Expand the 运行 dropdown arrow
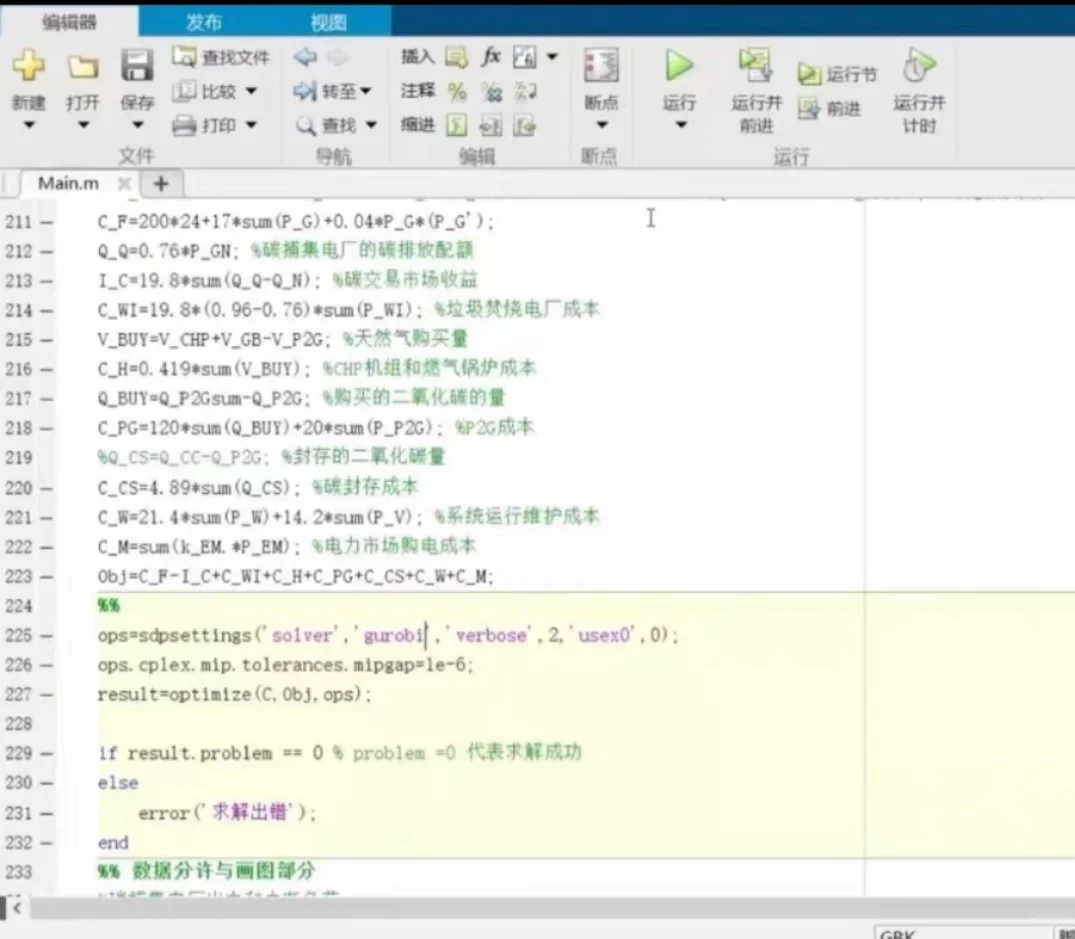This screenshot has height=939, width=1075. pyautogui.click(x=681, y=125)
